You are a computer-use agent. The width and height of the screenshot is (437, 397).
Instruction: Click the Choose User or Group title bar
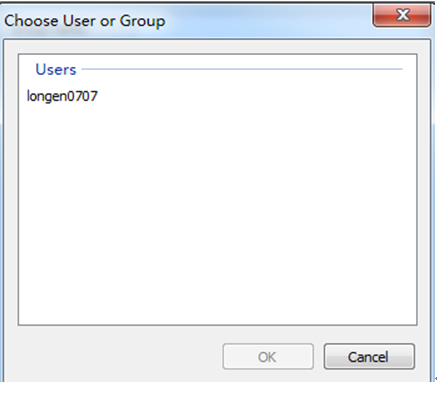[x=187, y=21]
